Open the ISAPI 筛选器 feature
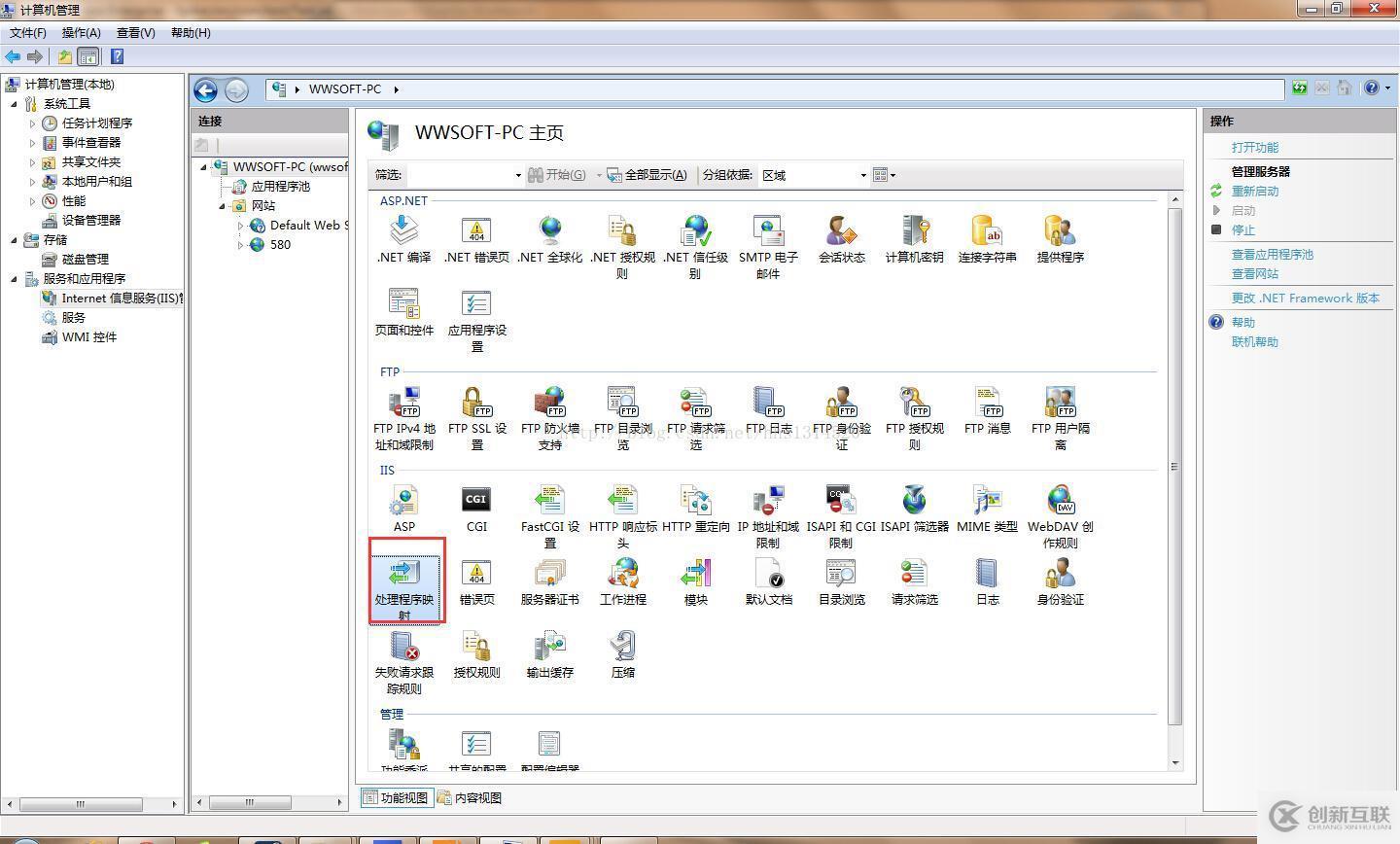The image size is (1400, 844). 914,509
